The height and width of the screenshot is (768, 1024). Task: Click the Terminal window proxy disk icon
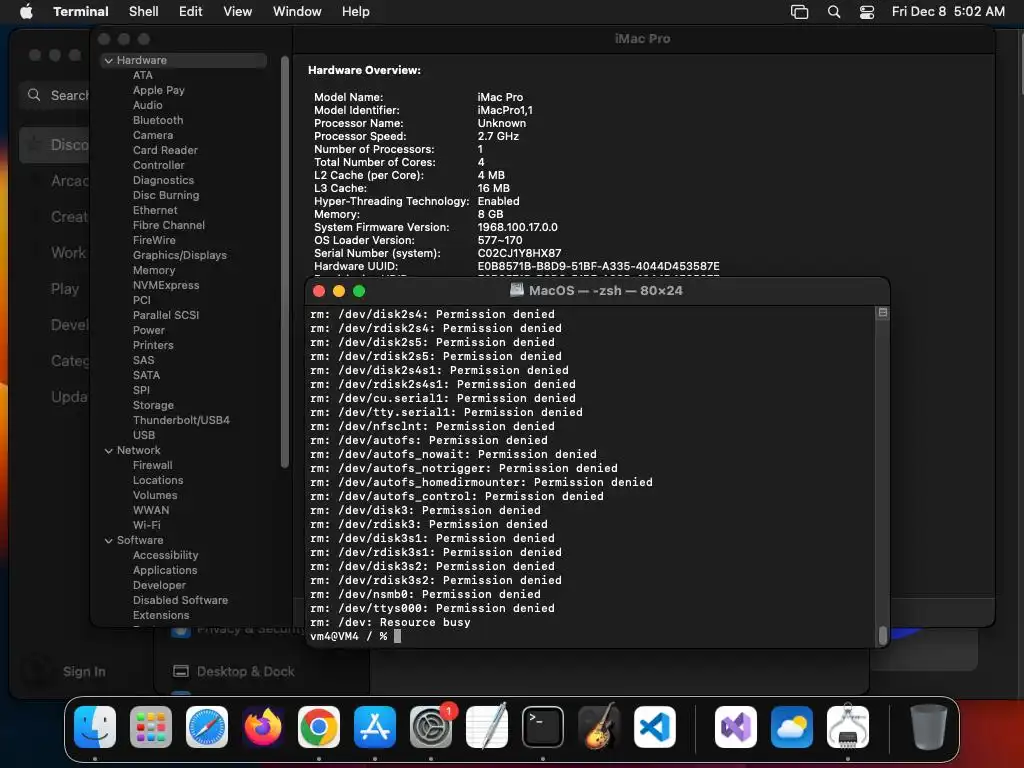pyautogui.click(x=517, y=290)
